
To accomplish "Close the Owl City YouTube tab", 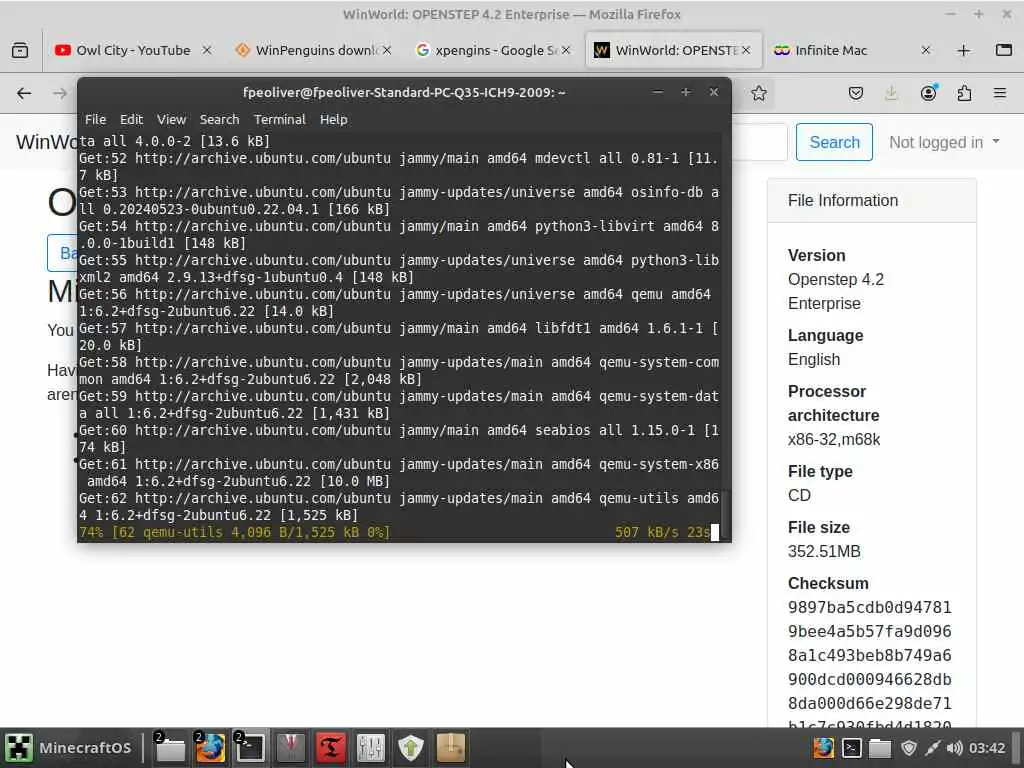I will [x=206, y=50].
